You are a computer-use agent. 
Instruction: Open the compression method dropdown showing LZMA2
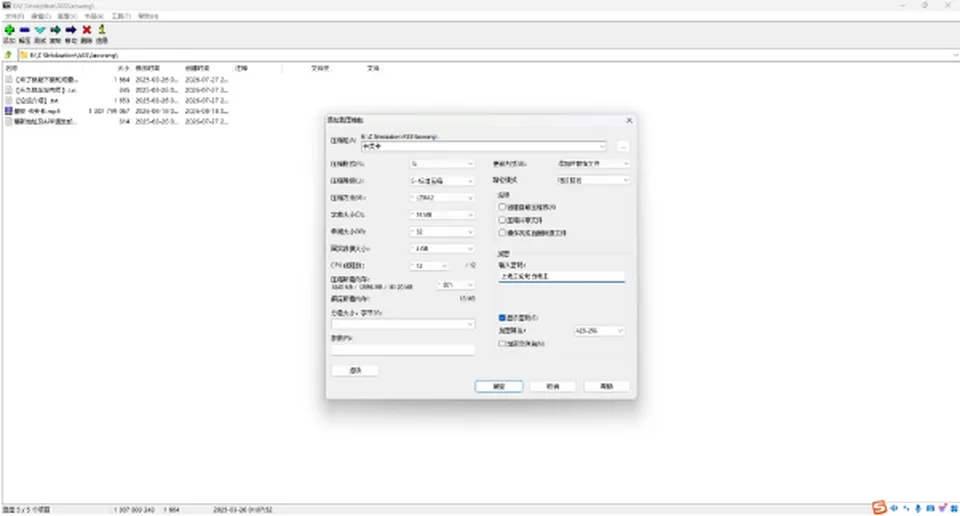tap(442, 198)
